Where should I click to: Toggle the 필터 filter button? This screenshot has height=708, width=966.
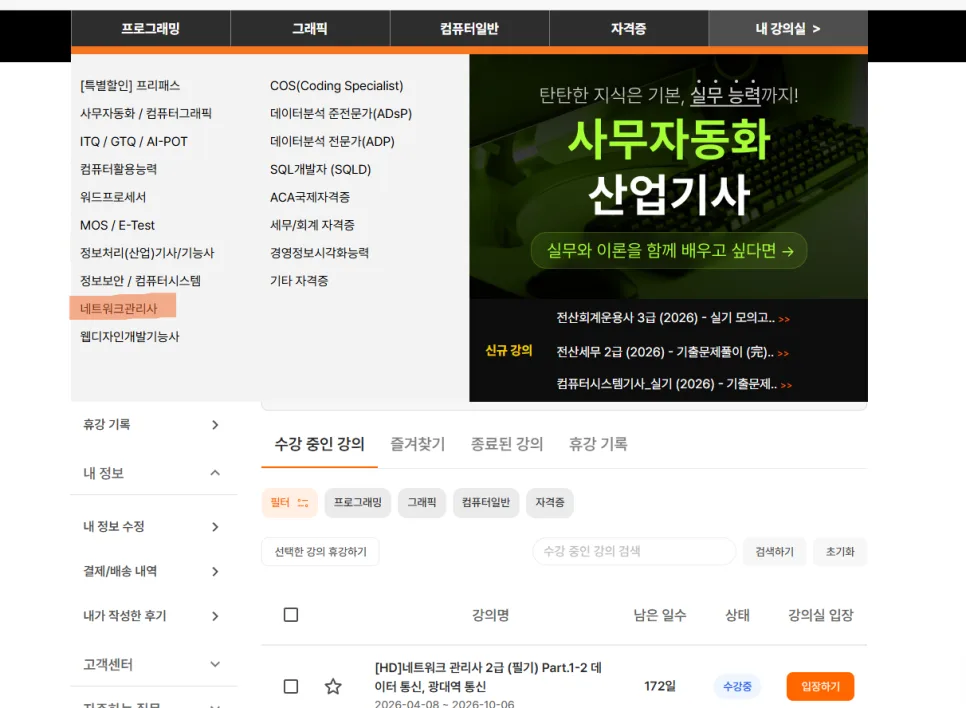coord(290,503)
